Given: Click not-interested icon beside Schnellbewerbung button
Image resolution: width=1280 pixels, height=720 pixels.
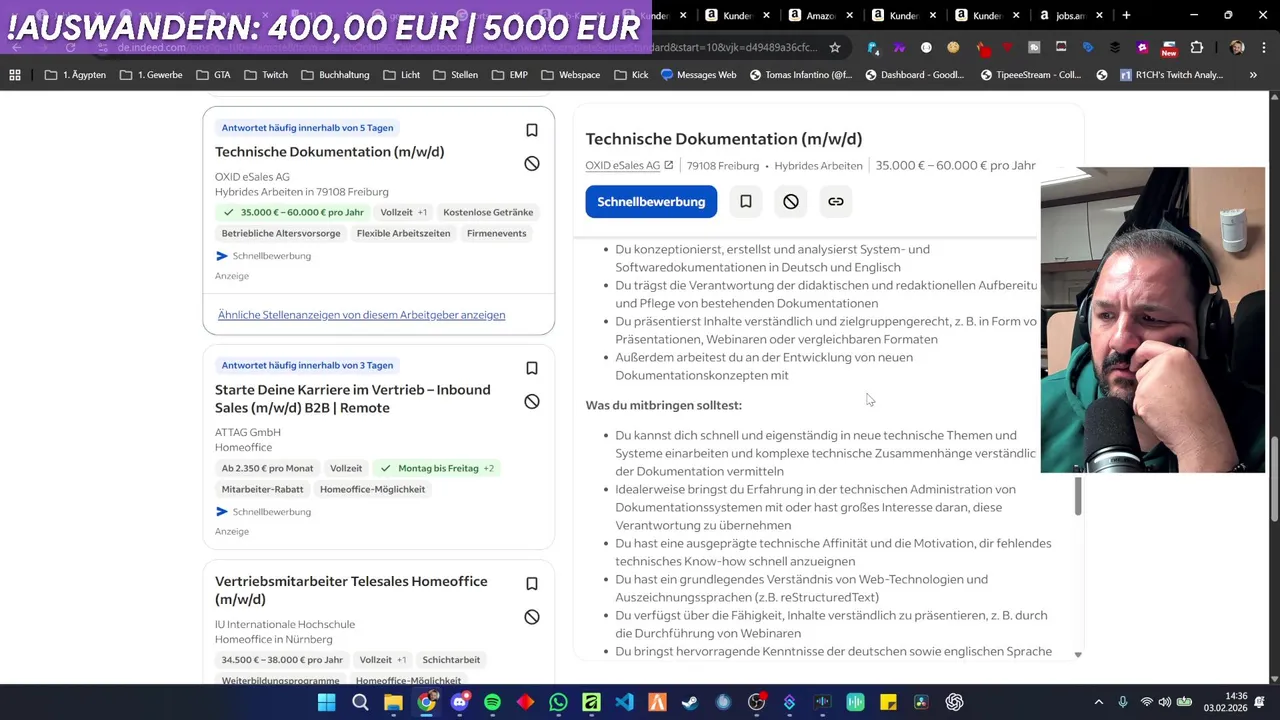Looking at the screenshot, I should point(791,201).
